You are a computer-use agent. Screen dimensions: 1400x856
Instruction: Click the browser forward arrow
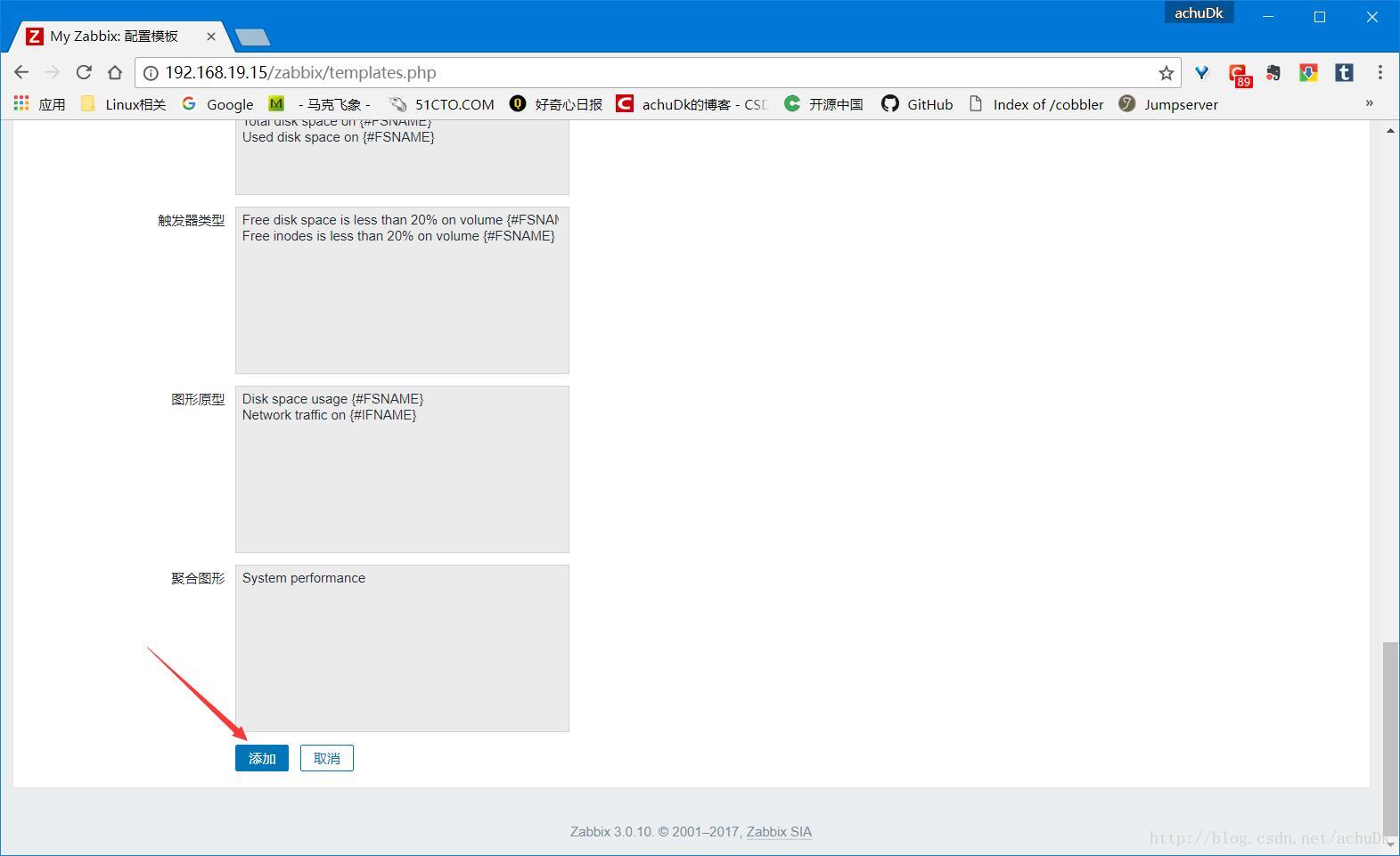(53, 72)
